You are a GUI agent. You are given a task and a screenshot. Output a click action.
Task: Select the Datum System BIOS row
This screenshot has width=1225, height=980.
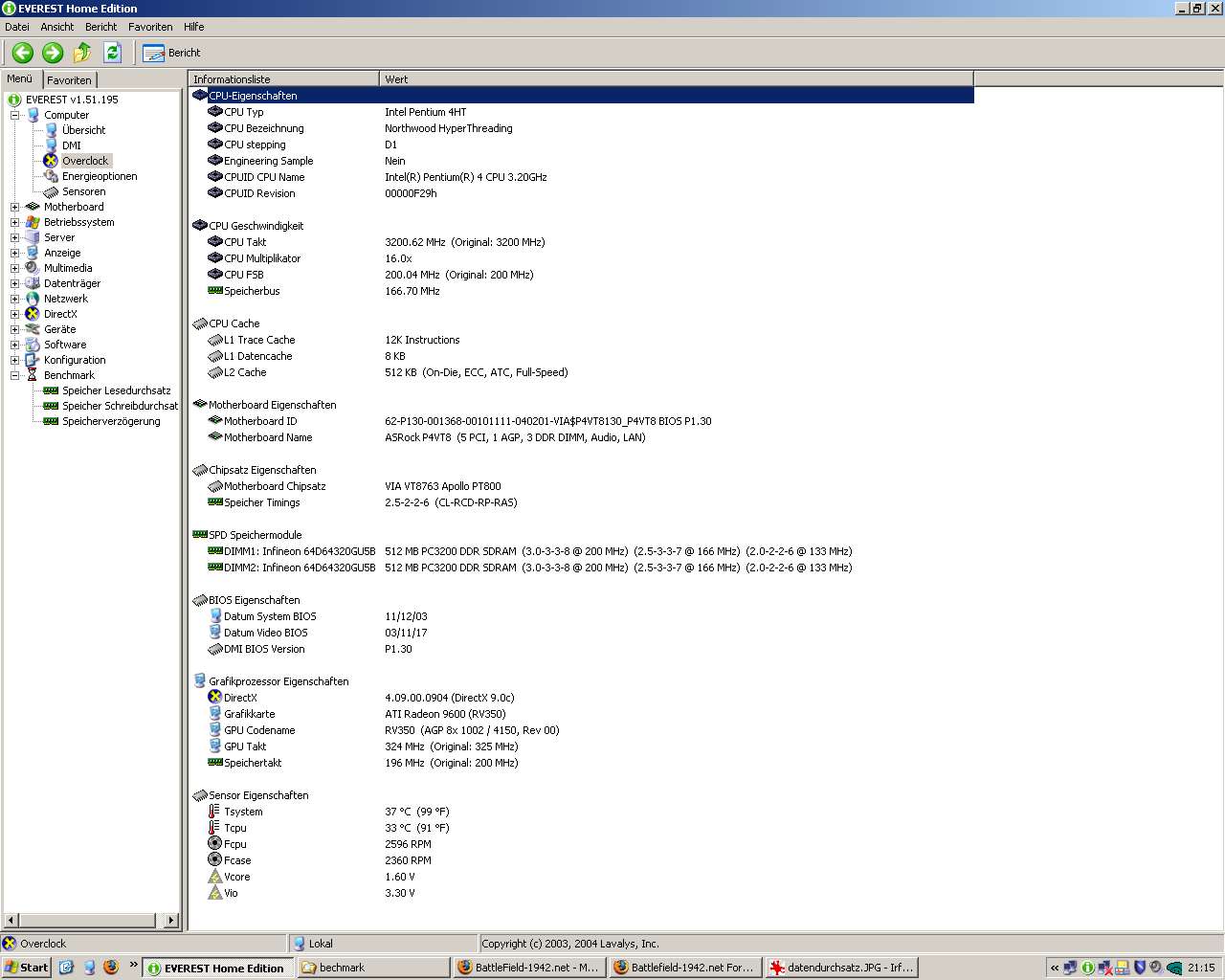pyautogui.click(x=582, y=616)
